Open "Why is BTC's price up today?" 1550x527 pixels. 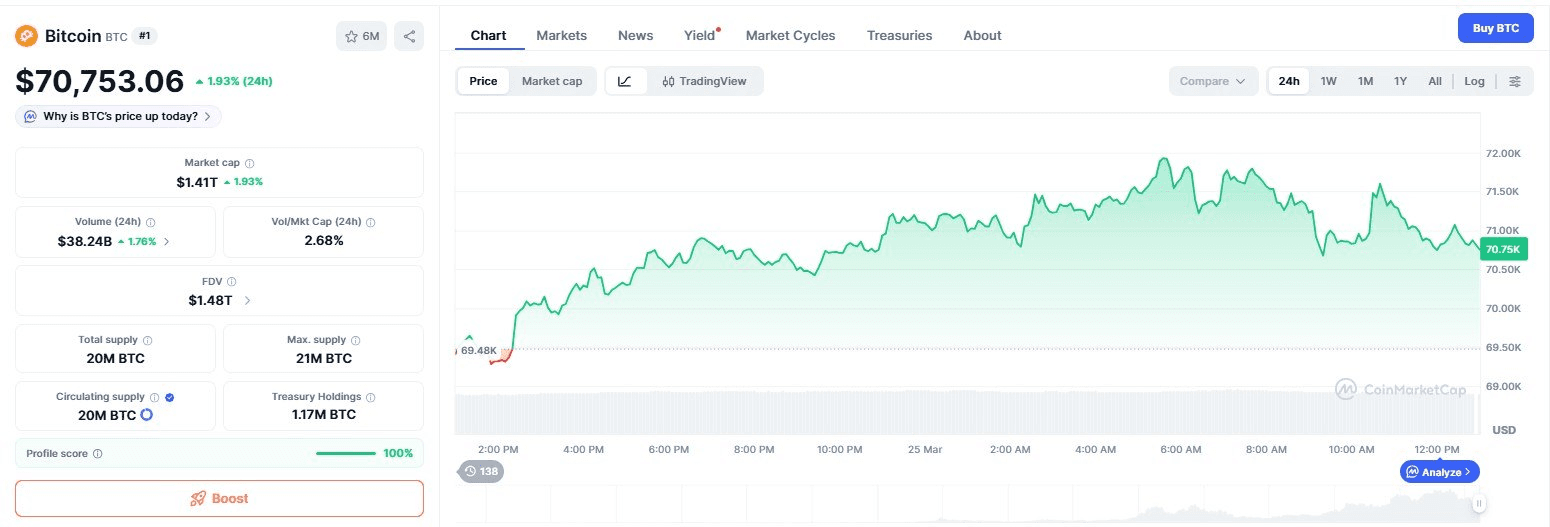(x=118, y=116)
